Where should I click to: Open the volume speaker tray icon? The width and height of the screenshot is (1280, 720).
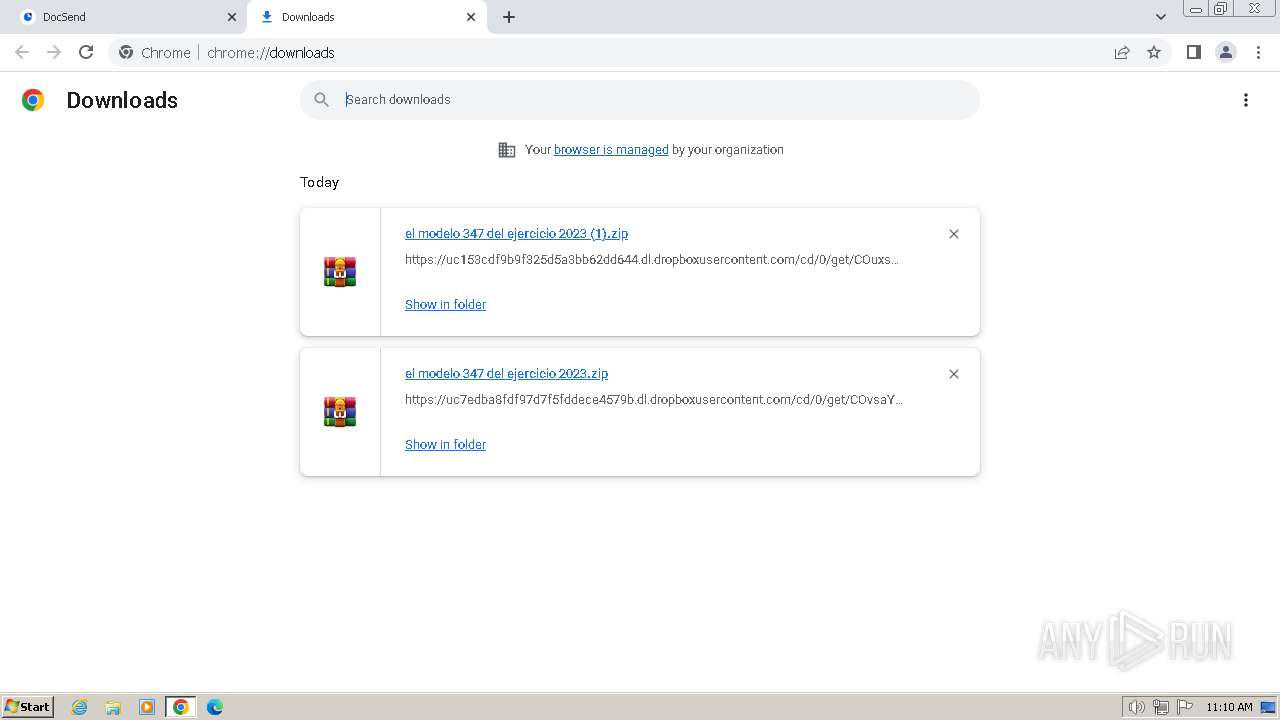[x=1136, y=707]
